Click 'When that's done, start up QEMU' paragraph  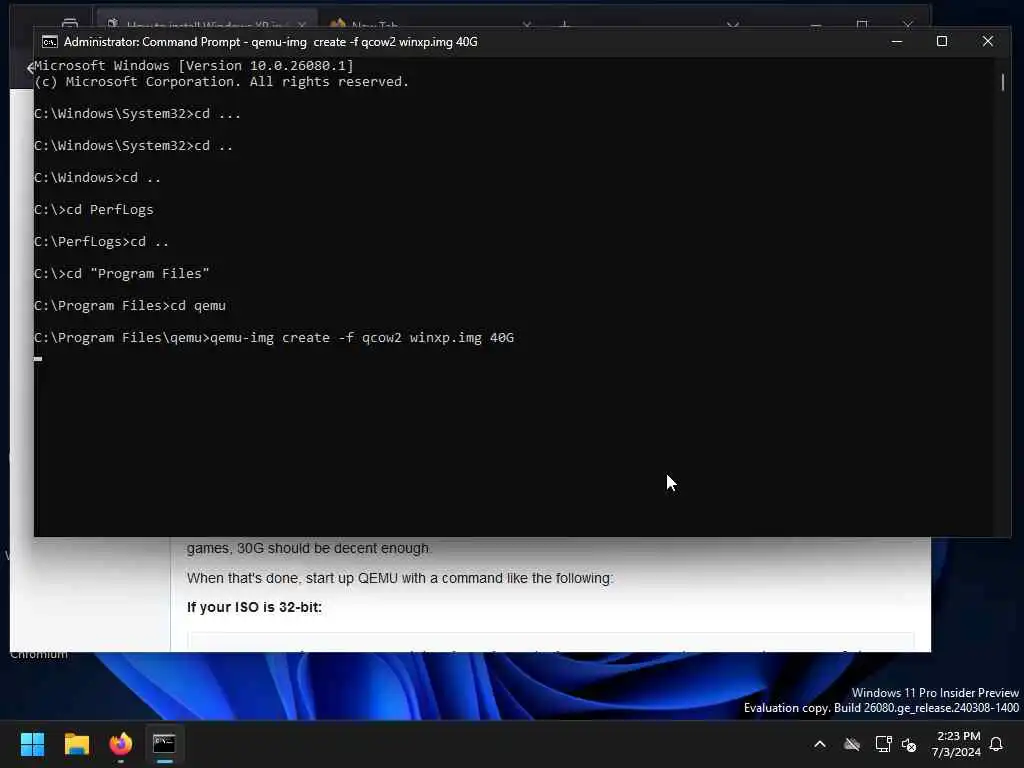tap(400, 579)
